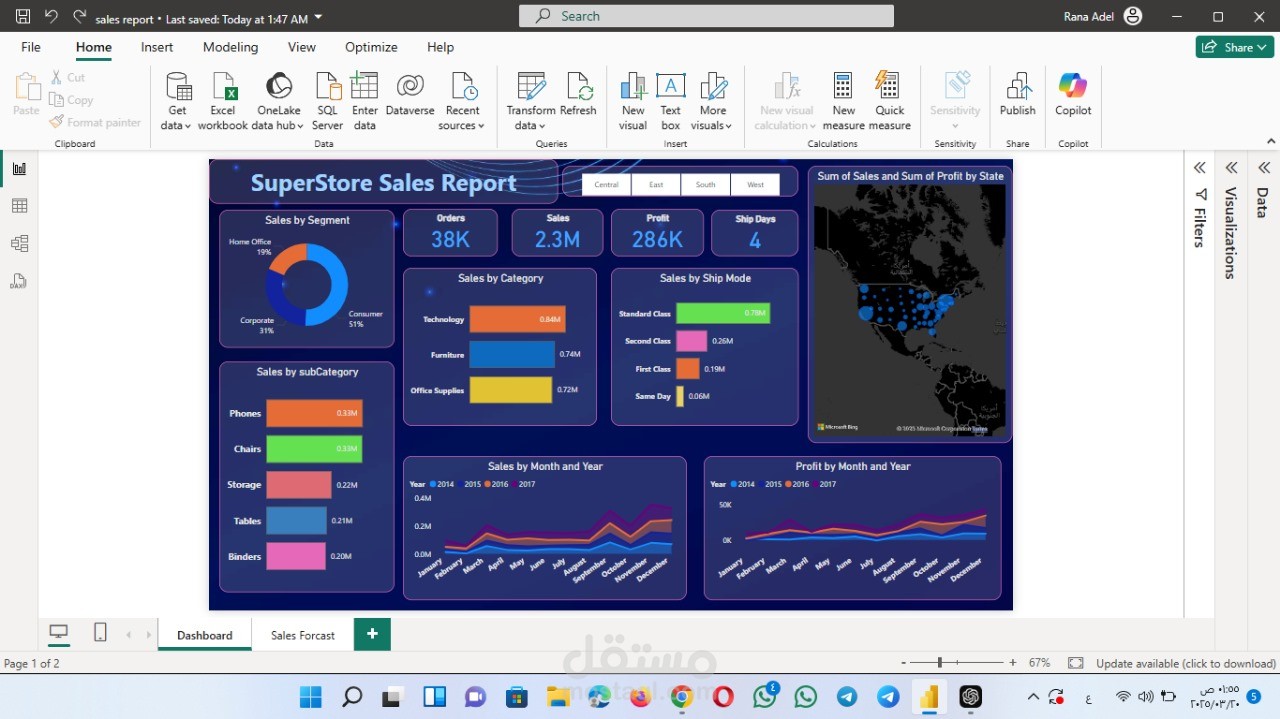Open DAX query view in left sidebar
Image resolution: width=1280 pixels, height=719 pixels.
tap(19, 281)
